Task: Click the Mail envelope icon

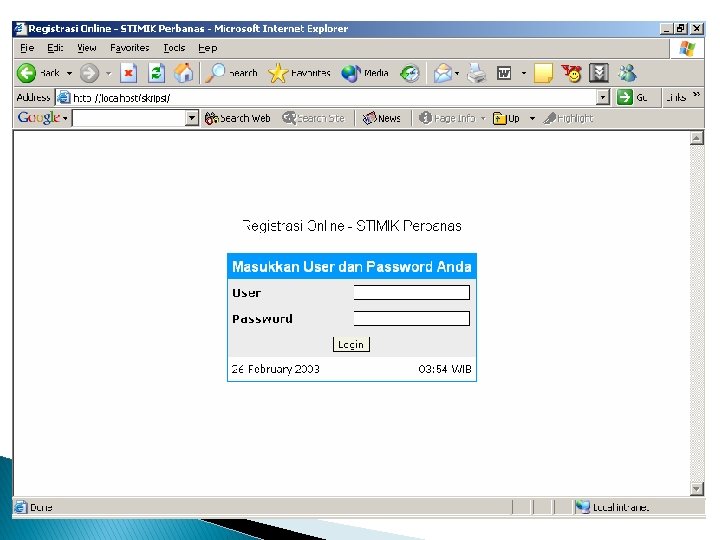Action: click(x=443, y=73)
